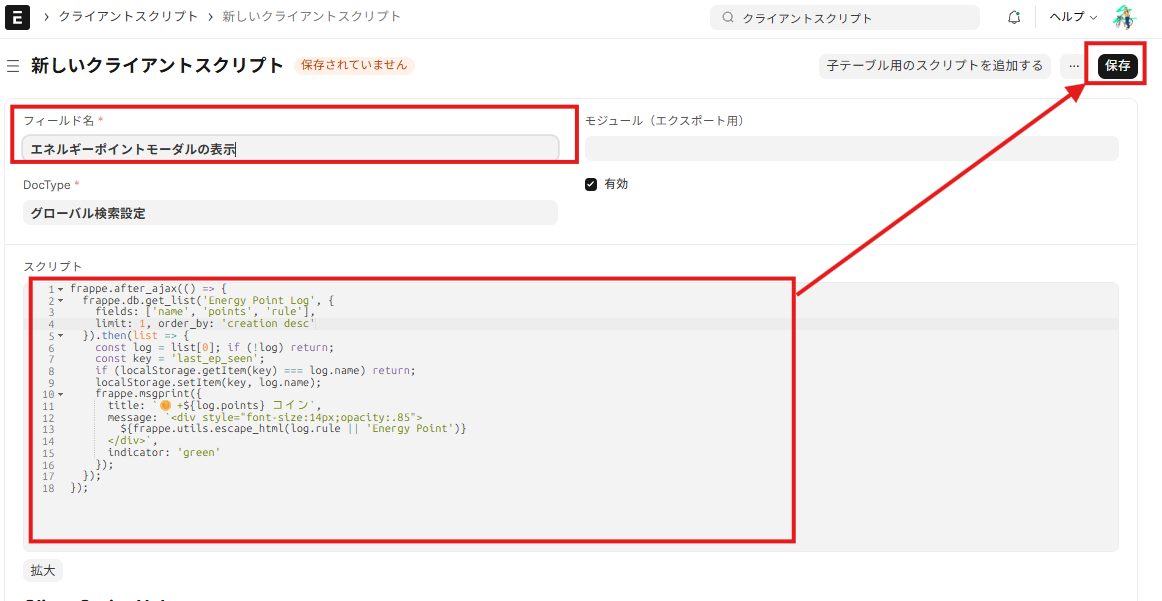Focus the フィールド名 input field

click(x=290, y=149)
